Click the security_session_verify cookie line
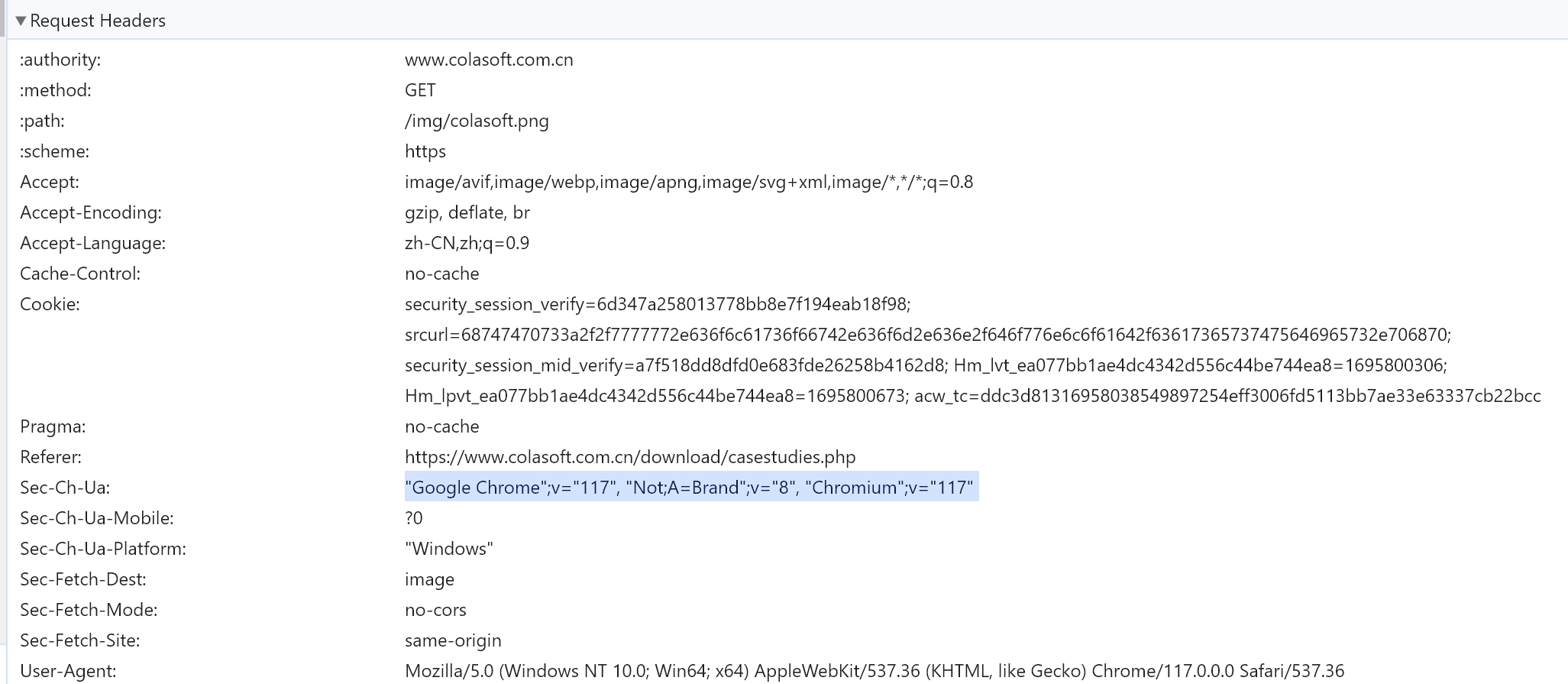 click(657, 304)
